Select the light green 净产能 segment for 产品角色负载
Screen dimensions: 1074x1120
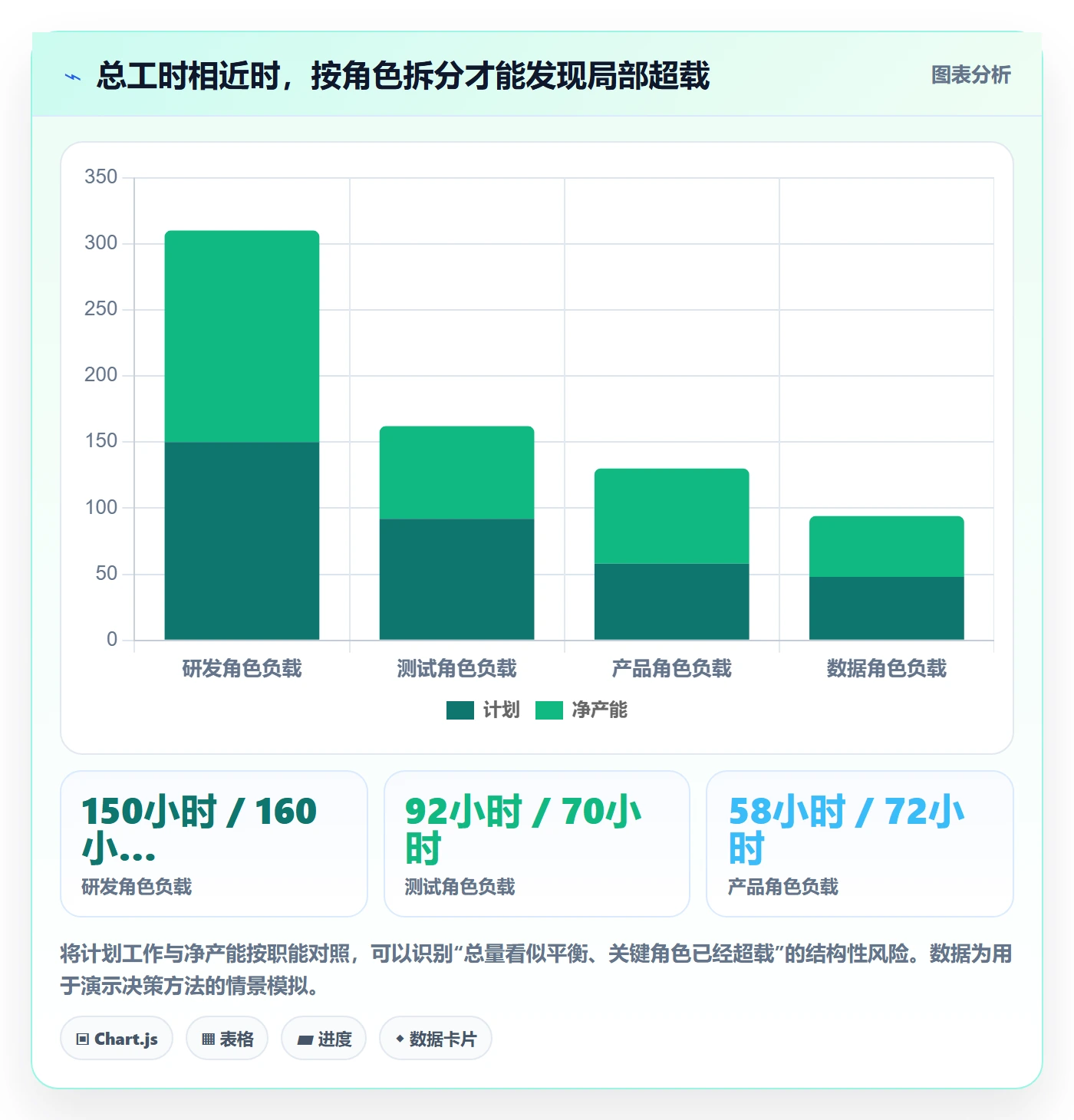click(671, 516)
